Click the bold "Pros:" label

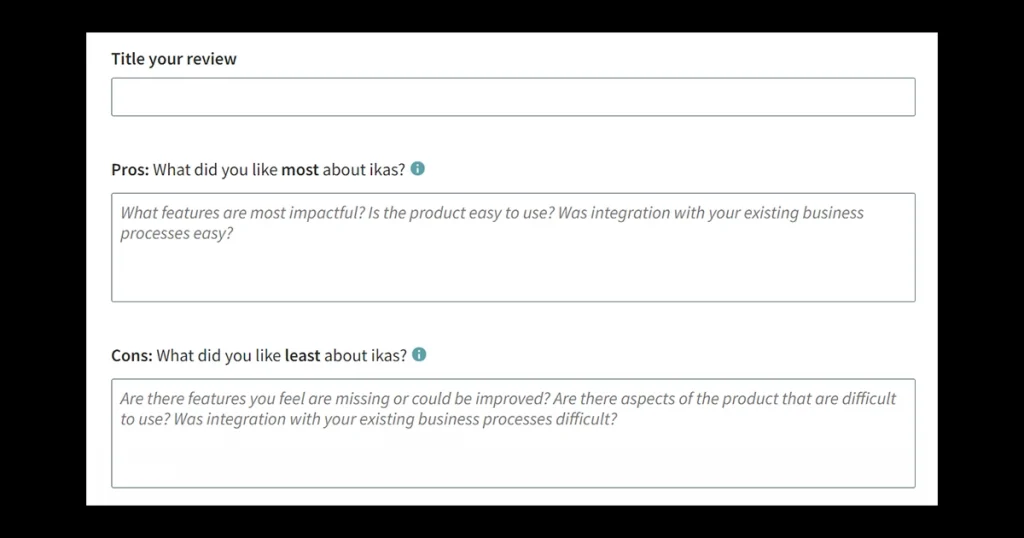(130, 170)
